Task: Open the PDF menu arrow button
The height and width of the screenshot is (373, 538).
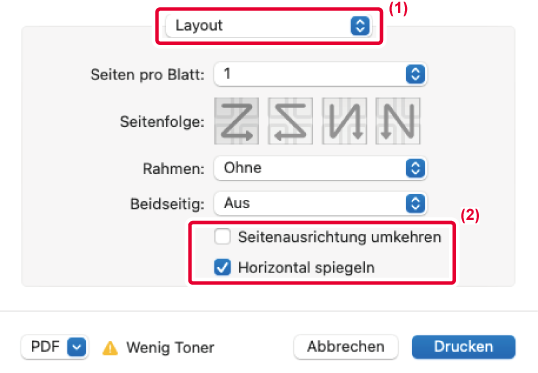Action: pos(77,347)
